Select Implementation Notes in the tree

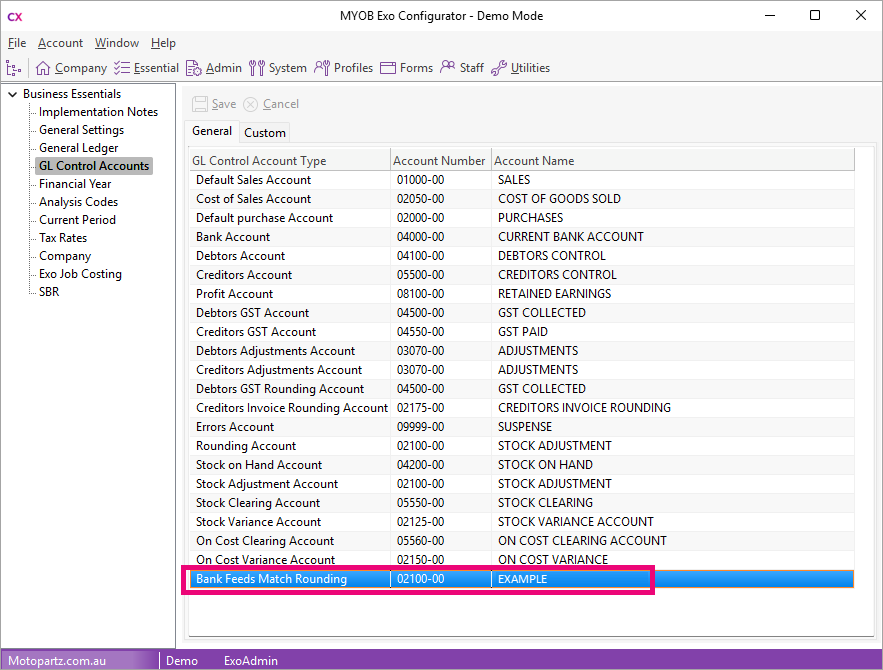99,112
